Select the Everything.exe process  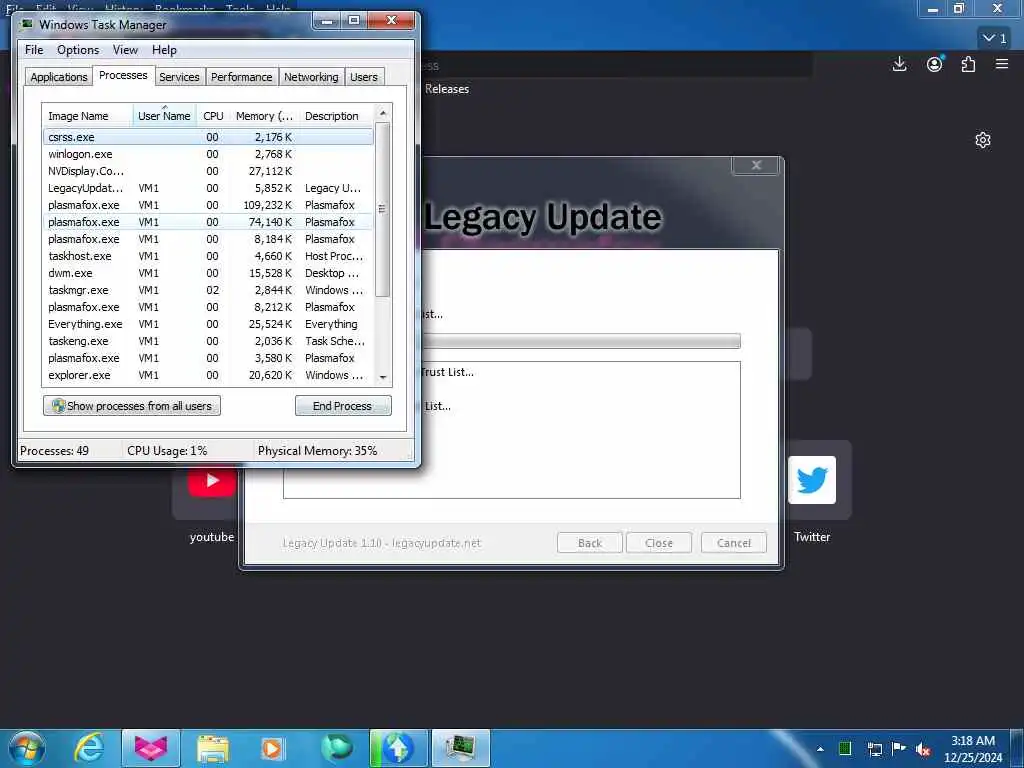point(208,324)
